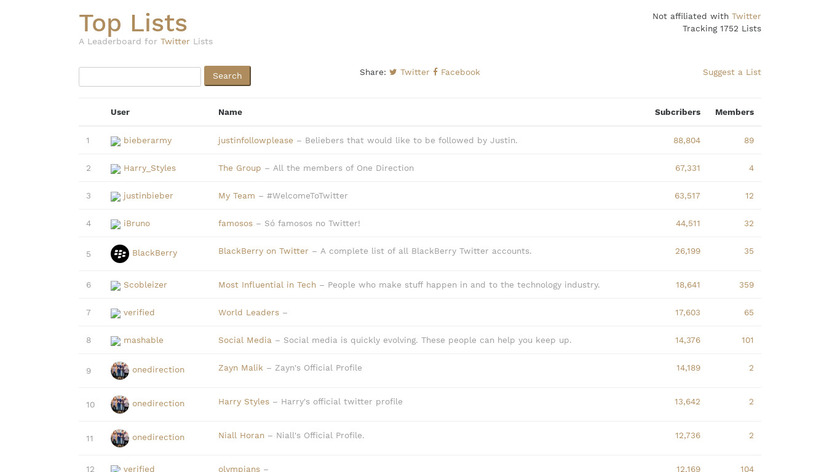The height and width of the screenshot is (472, 840).
Task: Click the Subscribers column header
Action: coord(677,112)
